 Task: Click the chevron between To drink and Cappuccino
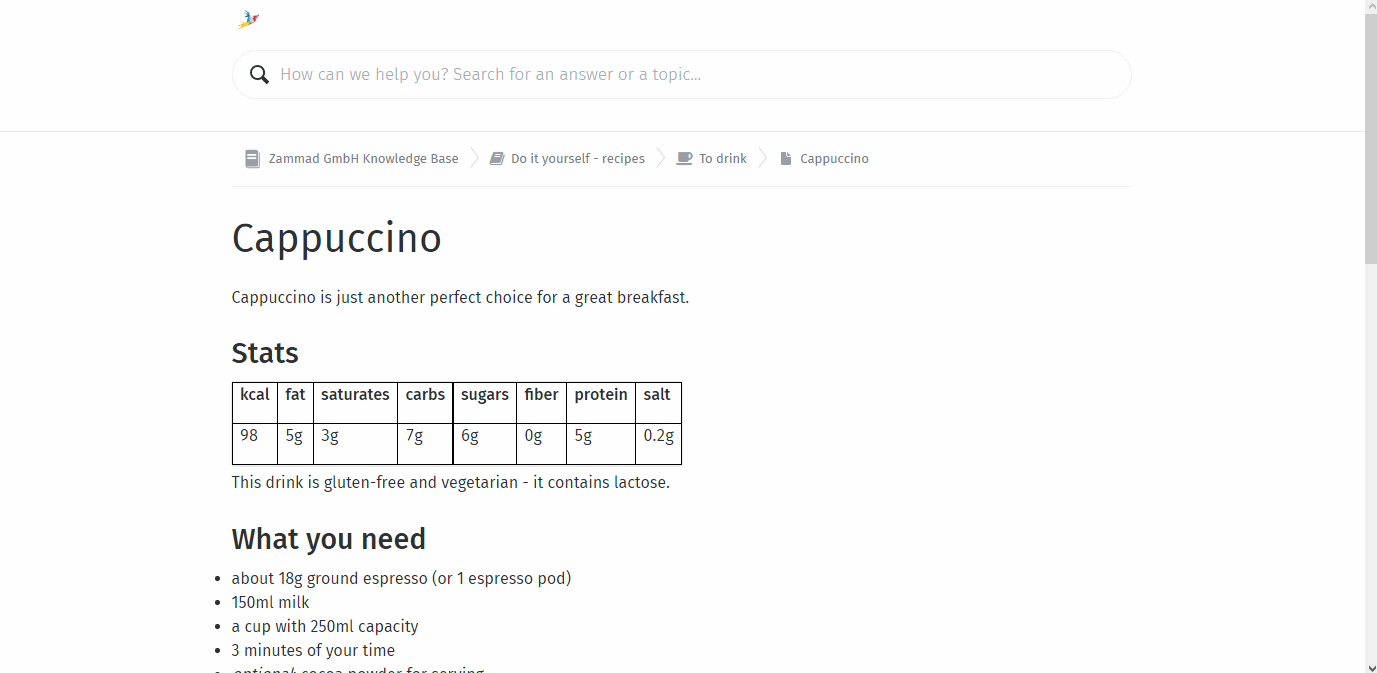click(x=763, y=157)
